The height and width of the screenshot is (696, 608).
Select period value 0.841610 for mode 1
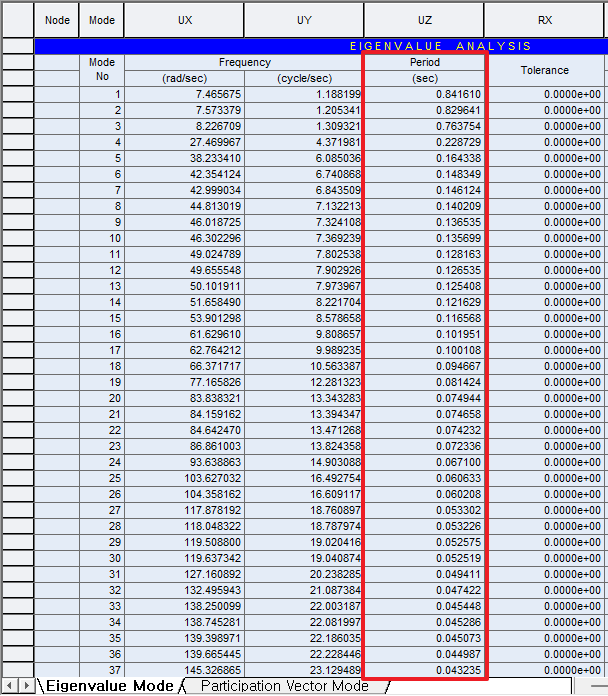(x=425, y=94)
